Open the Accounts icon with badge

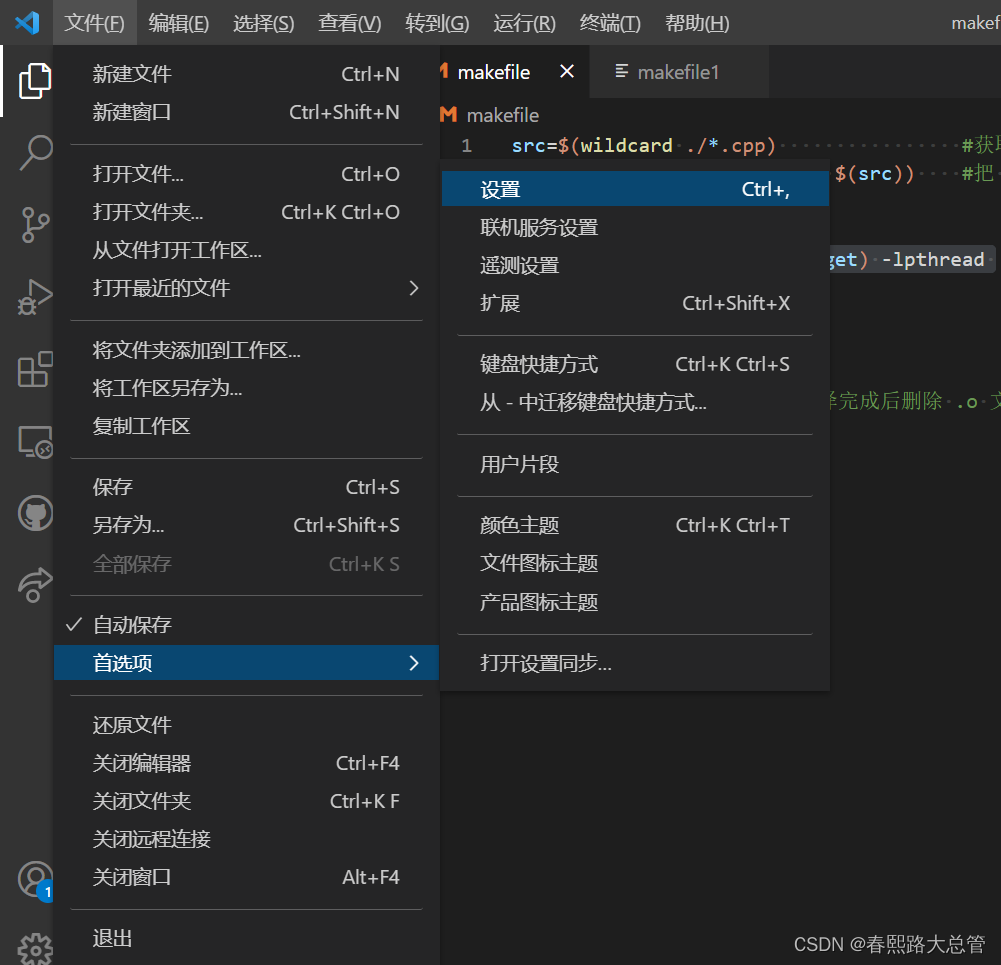35,881
